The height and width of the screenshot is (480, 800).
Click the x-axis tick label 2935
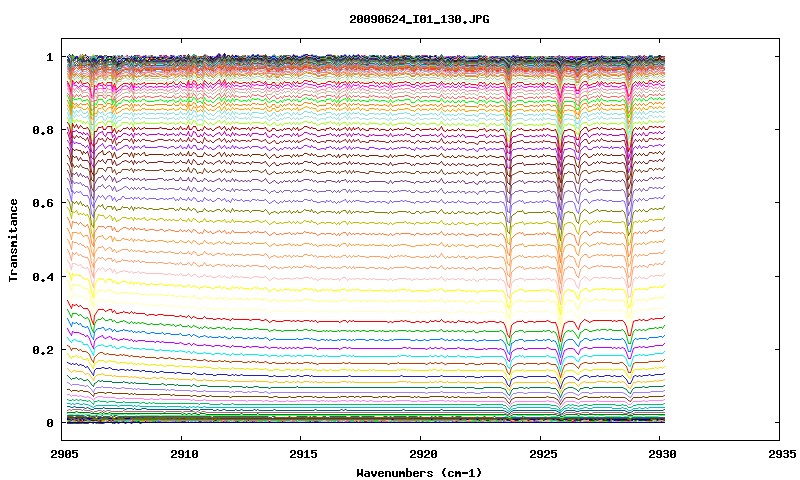click(782, 454)
